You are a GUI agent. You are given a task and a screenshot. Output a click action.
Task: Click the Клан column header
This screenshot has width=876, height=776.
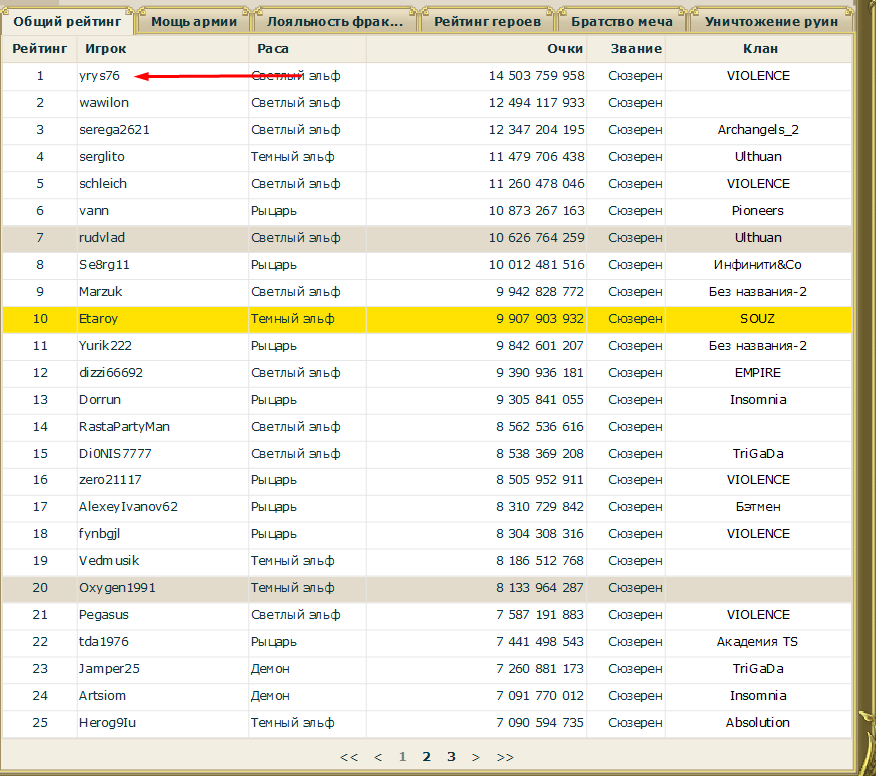[x=759, y=48]
